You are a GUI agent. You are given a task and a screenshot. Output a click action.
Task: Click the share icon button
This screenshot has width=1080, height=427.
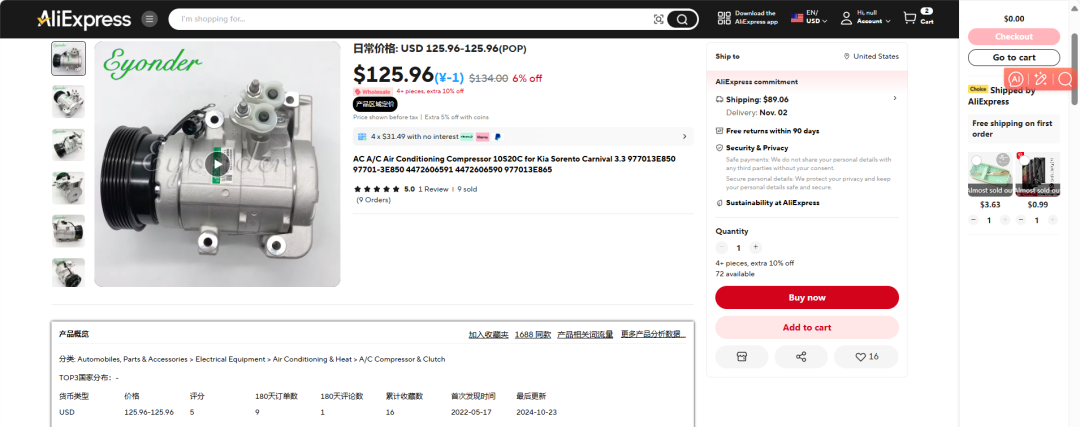point(801,357)
